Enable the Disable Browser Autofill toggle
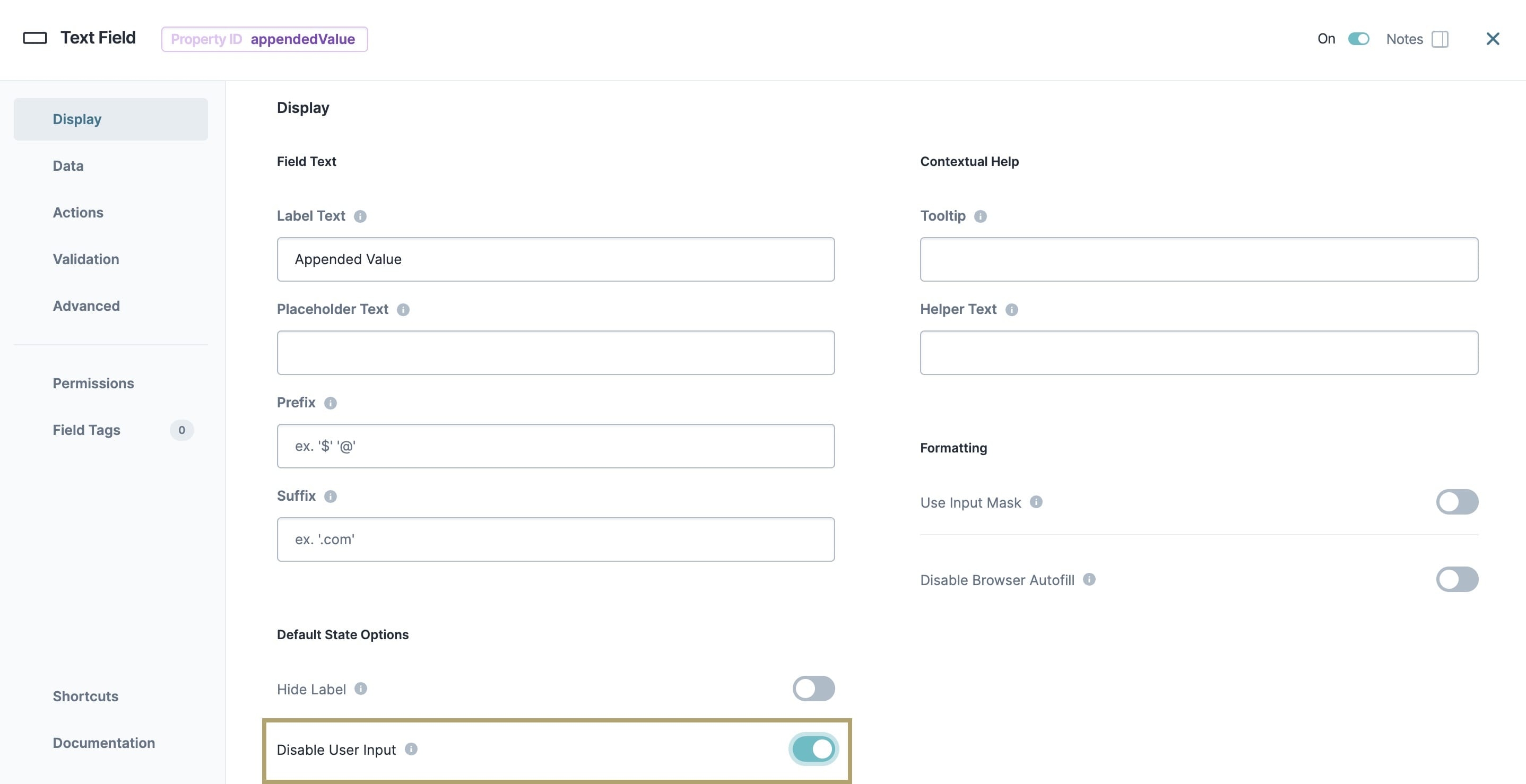 click(1457, 579)
